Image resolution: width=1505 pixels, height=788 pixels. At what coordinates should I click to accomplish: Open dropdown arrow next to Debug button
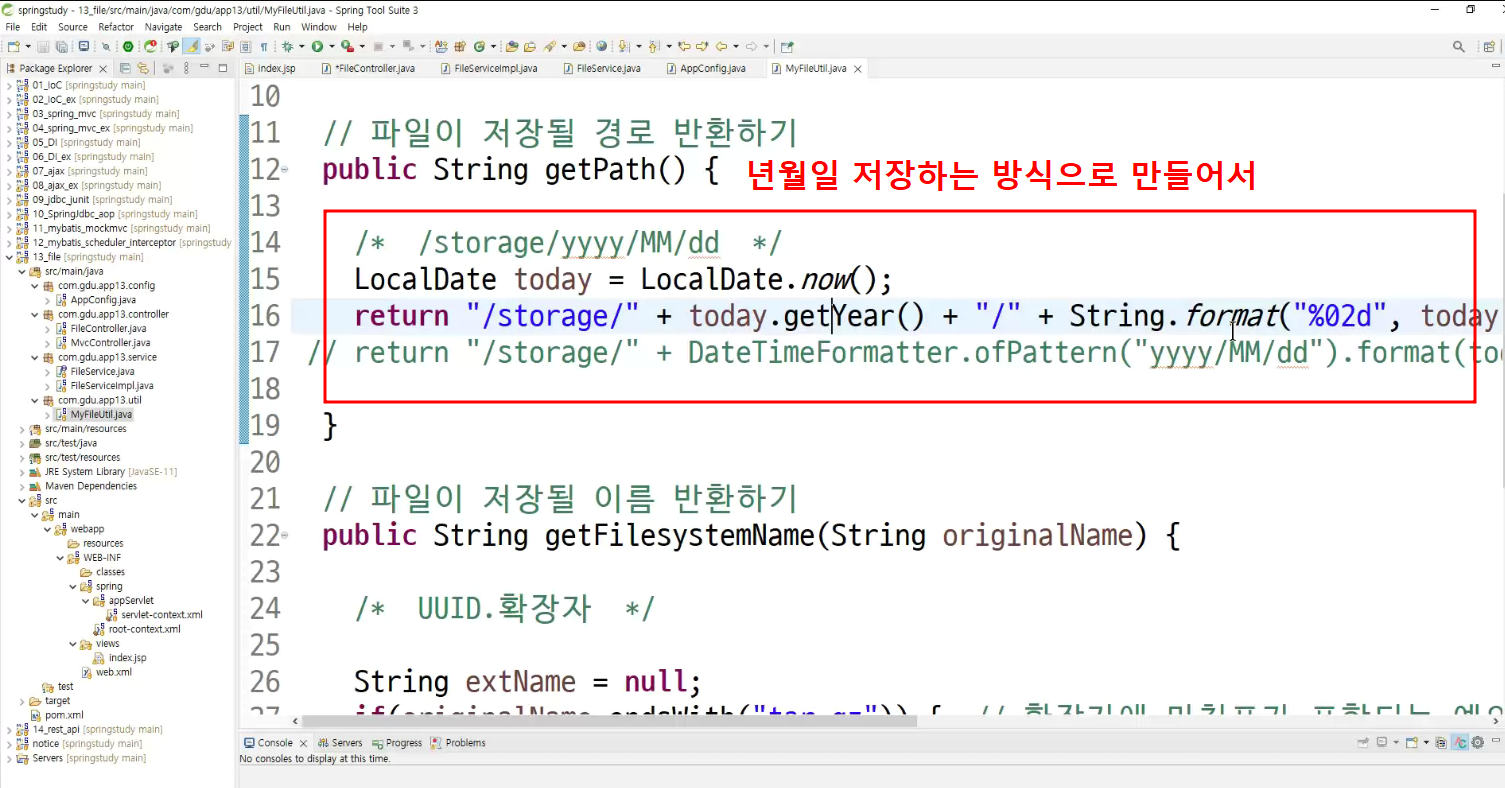click(301, 46)
